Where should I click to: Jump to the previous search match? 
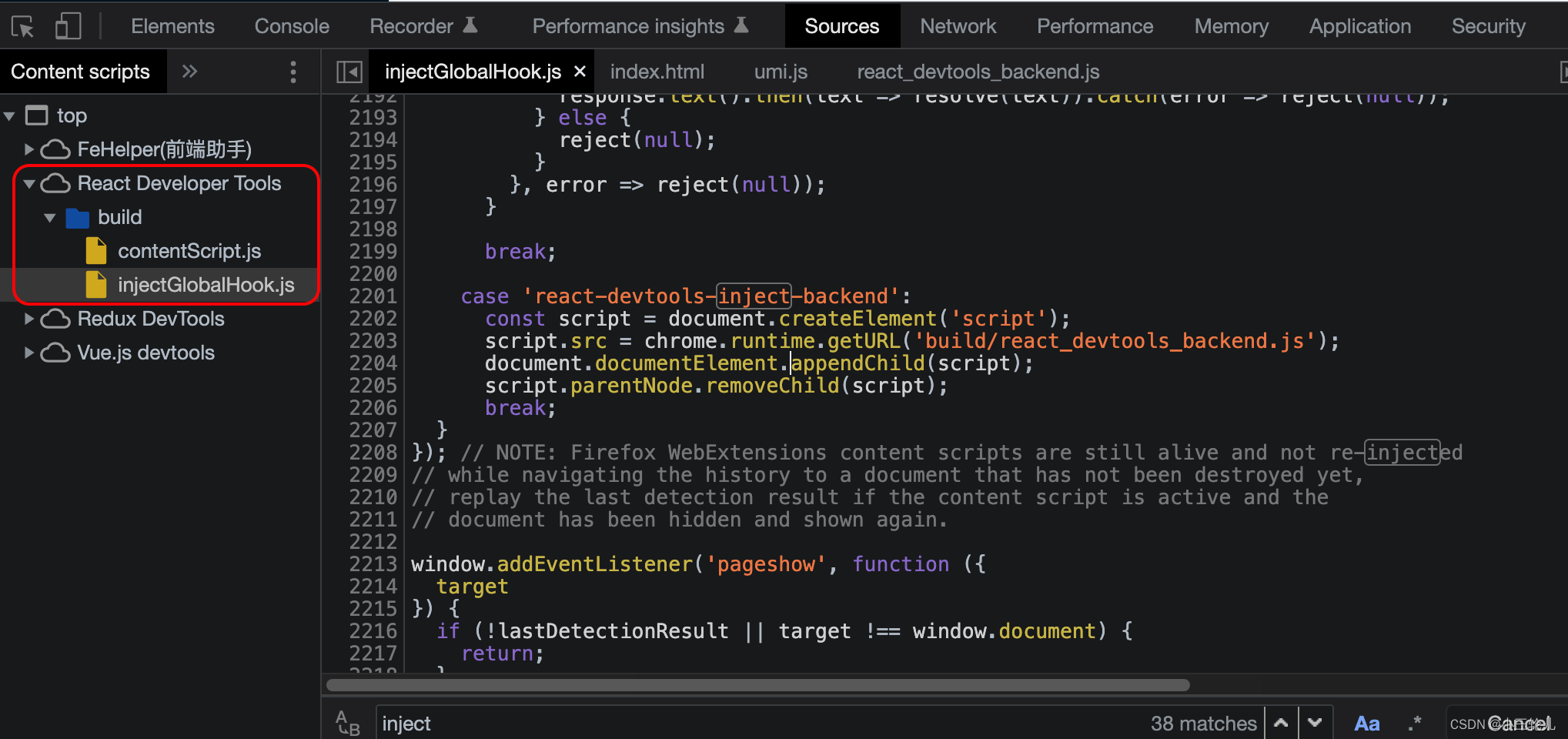(x=1281, y=722)
